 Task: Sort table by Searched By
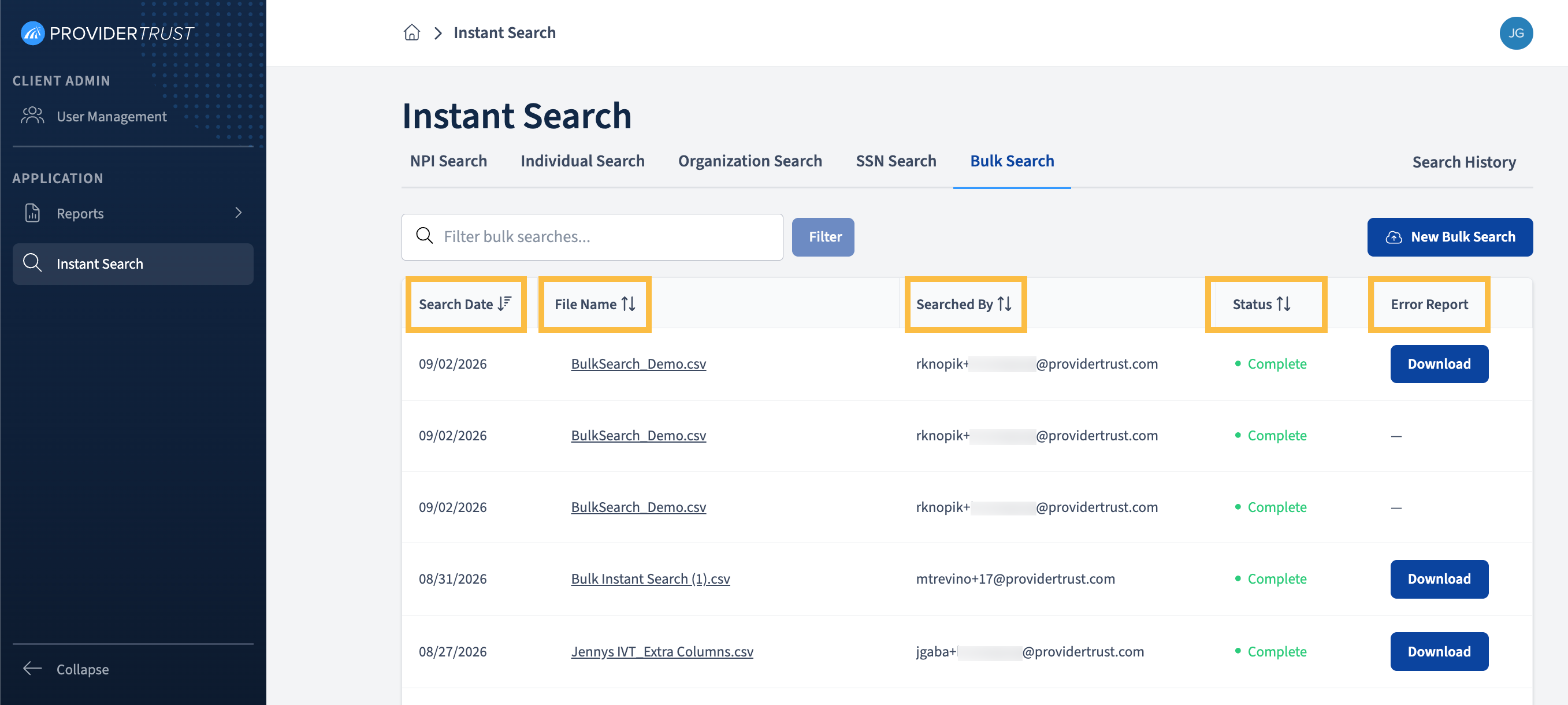pyautogui.click(x=965, y=304)
